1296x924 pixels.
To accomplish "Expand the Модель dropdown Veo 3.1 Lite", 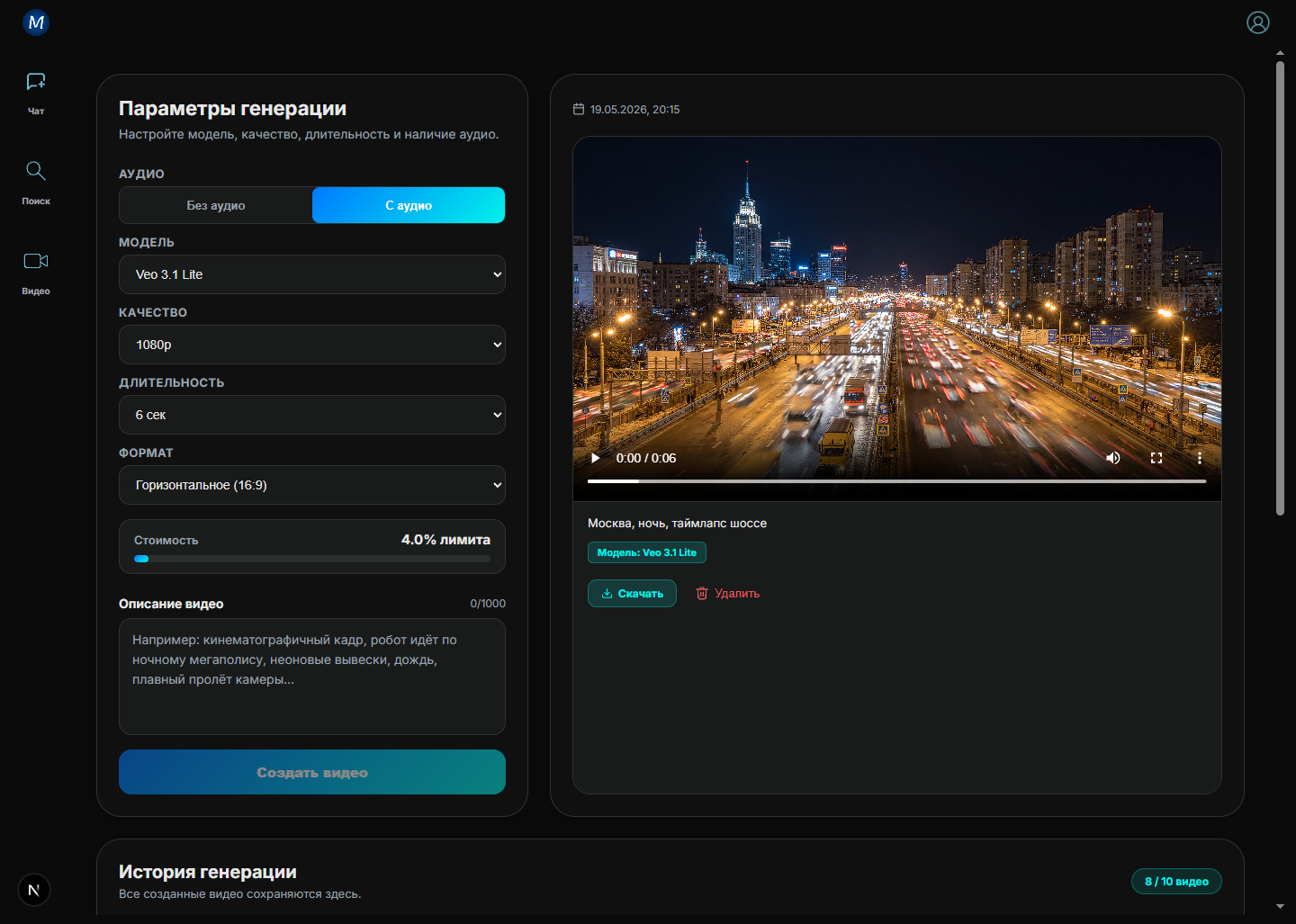I will [312, 274].
